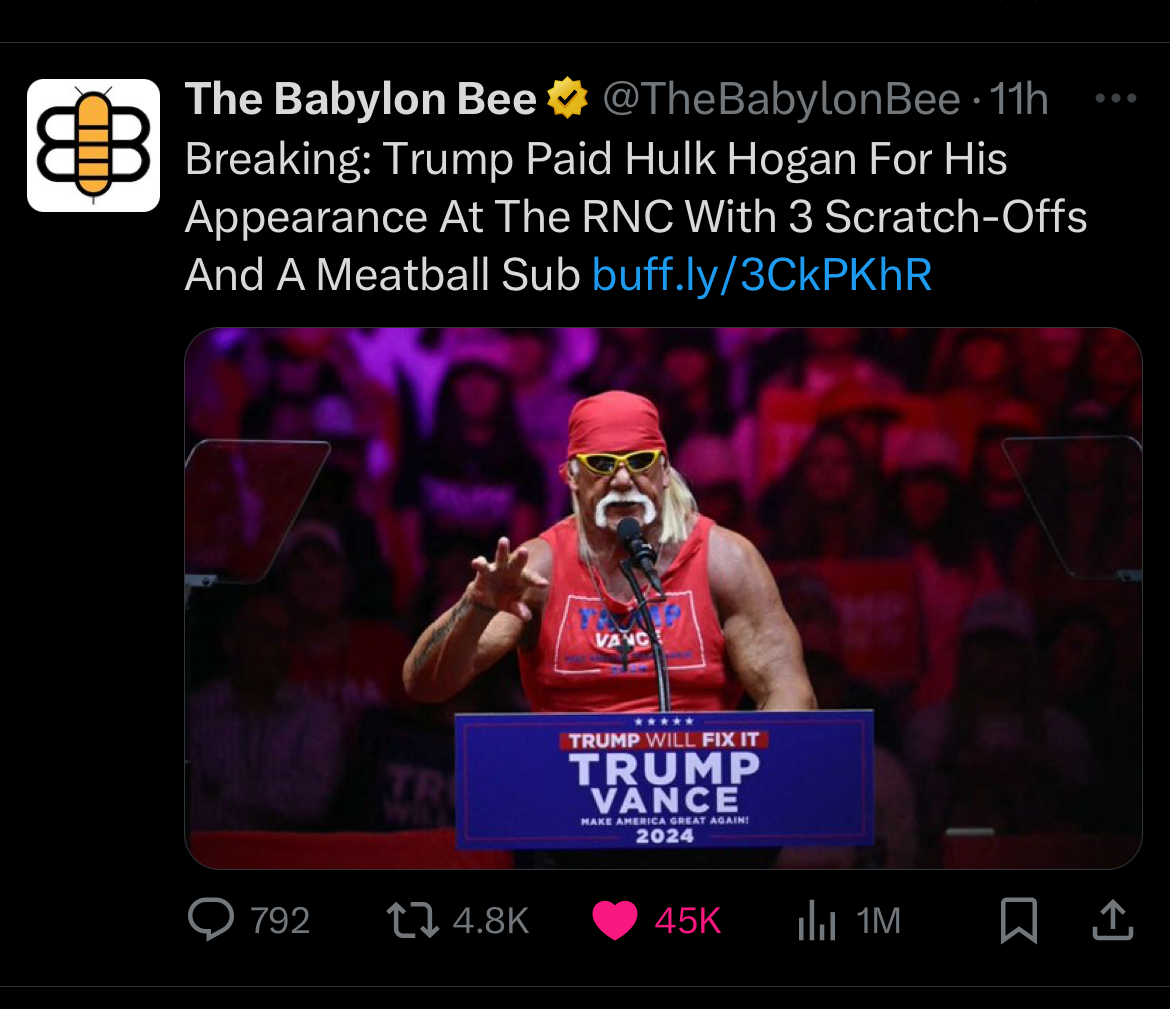Image resolution: width=1170 pixels, height=1009 pixels.
Task: Click the 1M views count
Action: (879, 920)
